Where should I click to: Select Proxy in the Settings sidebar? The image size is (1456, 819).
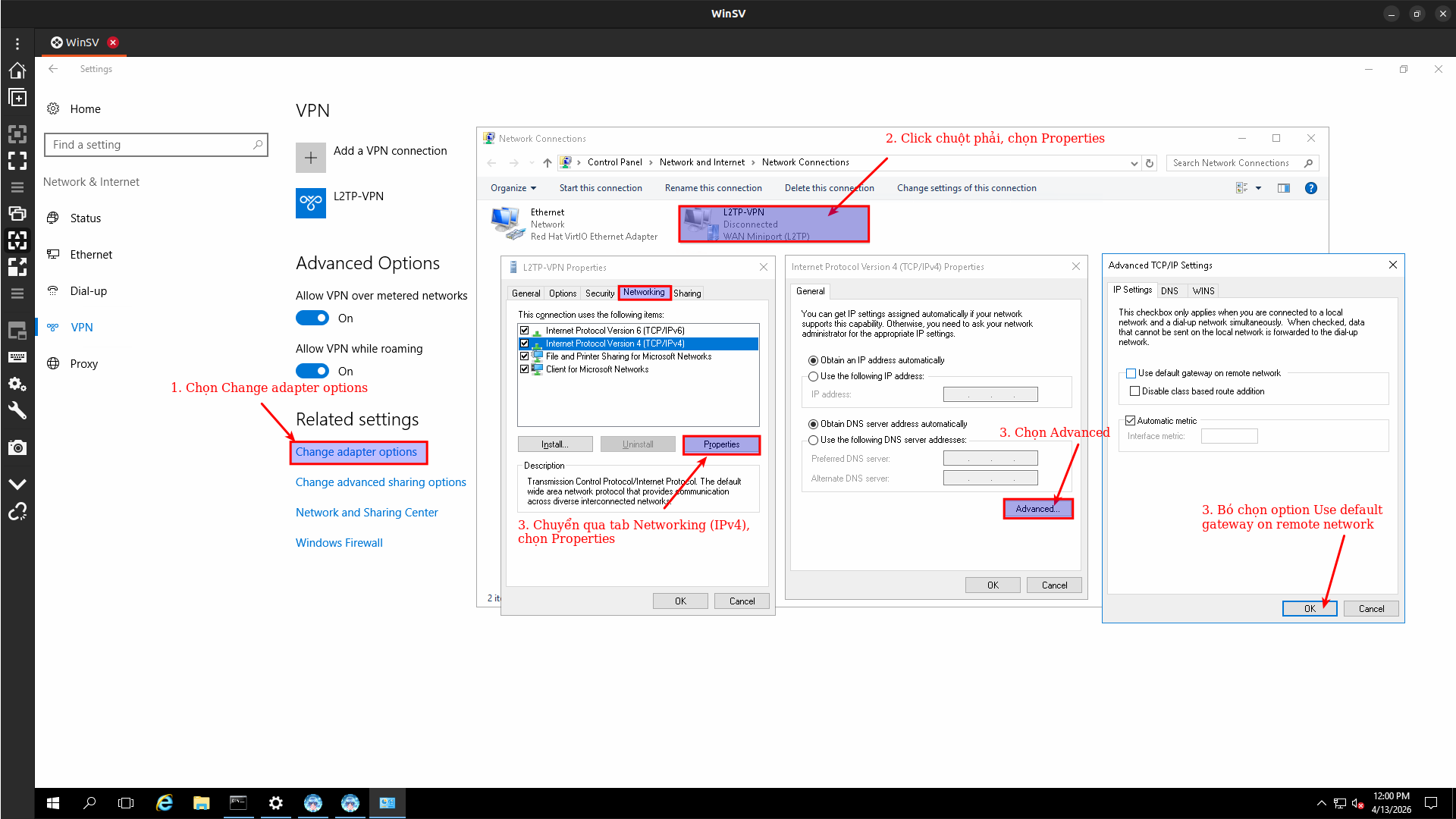[84, 364]
